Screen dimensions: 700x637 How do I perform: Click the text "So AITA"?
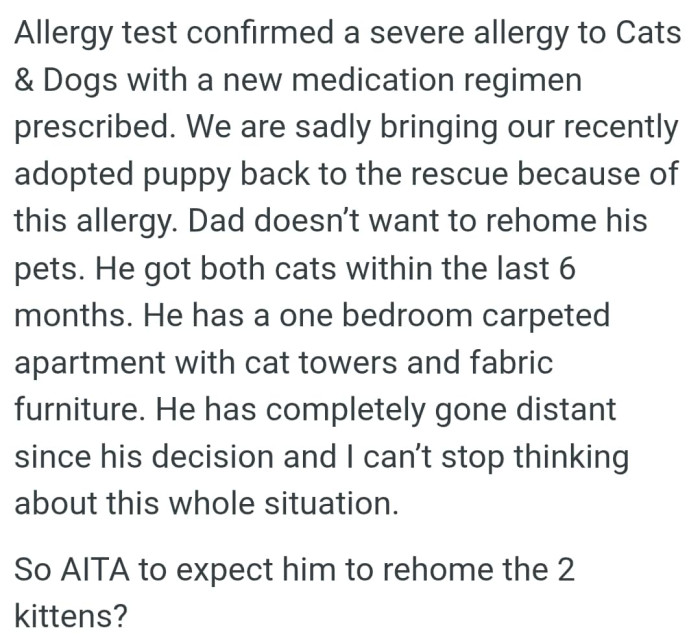click(72, 570)
